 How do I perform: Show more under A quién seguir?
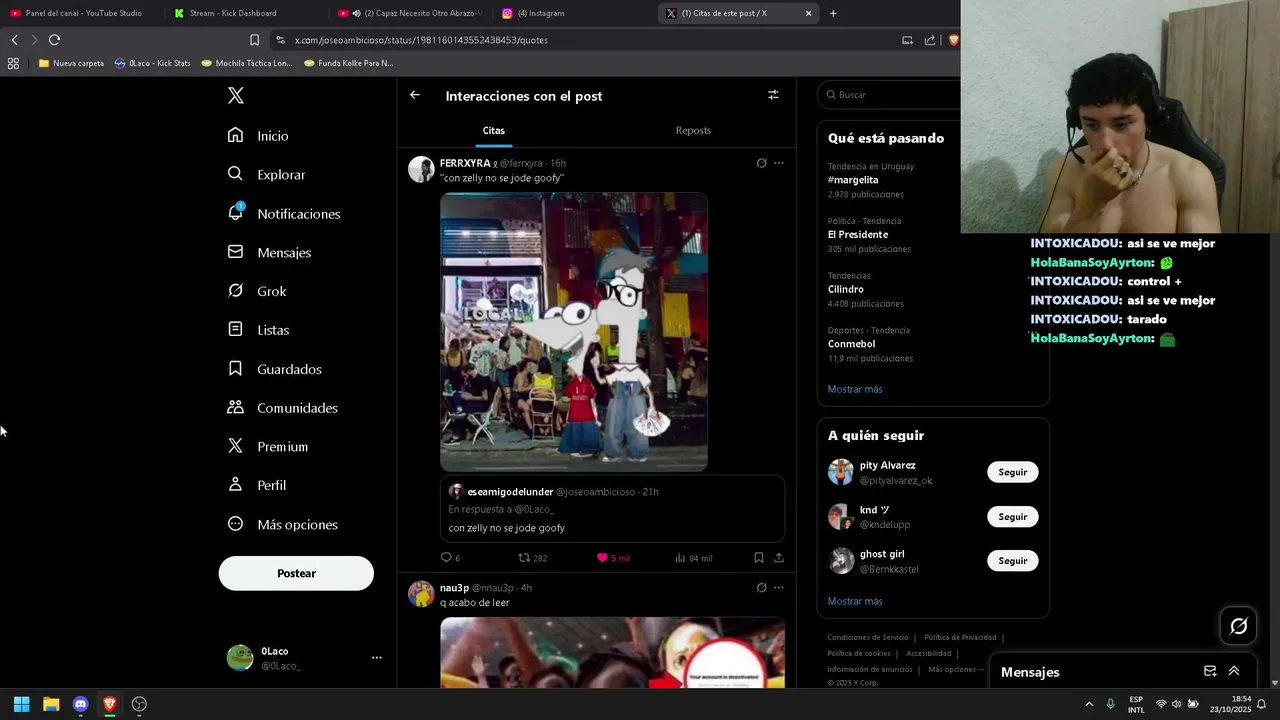coord(855,601)
